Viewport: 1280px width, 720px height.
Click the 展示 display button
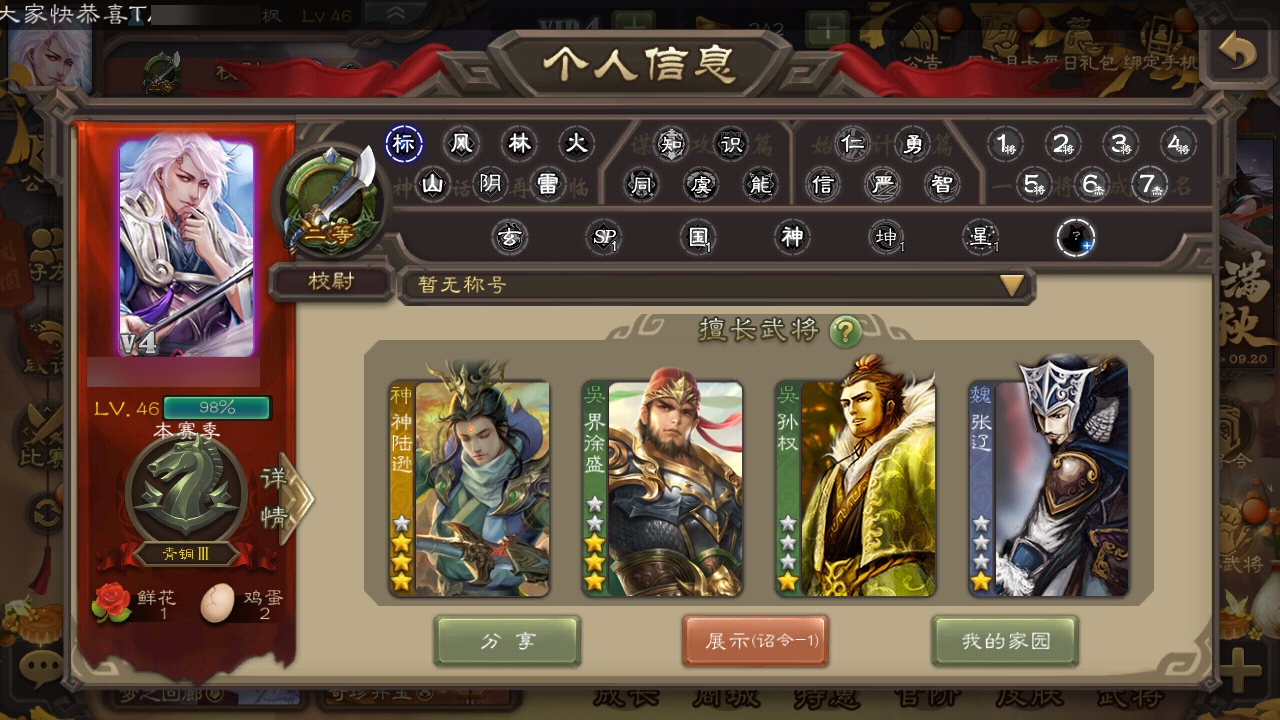pos(755,641)
